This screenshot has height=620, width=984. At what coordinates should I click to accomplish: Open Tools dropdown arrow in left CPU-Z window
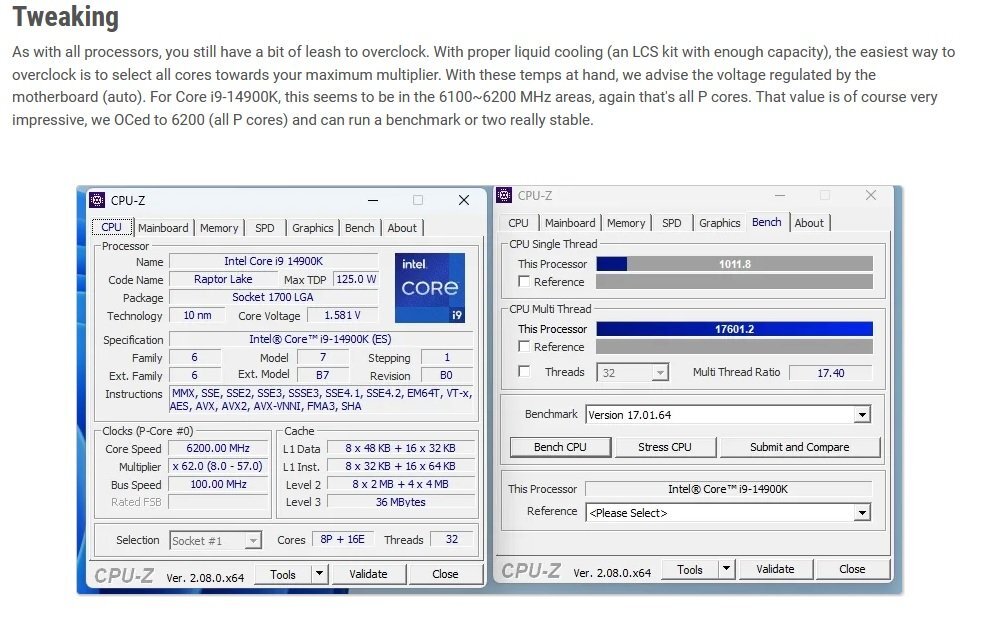pos(319,574)
